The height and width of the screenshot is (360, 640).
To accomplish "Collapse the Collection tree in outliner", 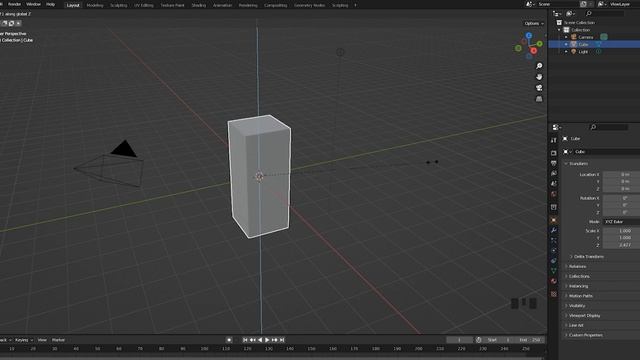I will (x=559, y=30).
